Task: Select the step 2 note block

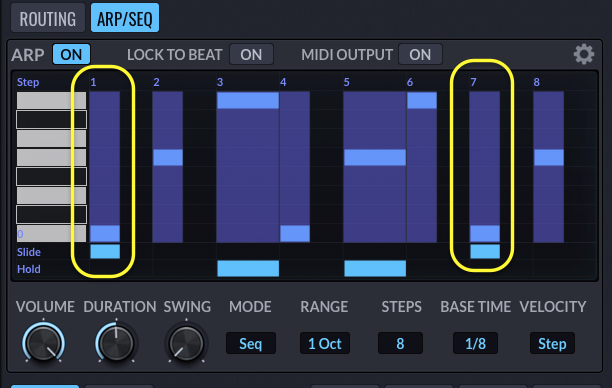Action: [168, 158]
